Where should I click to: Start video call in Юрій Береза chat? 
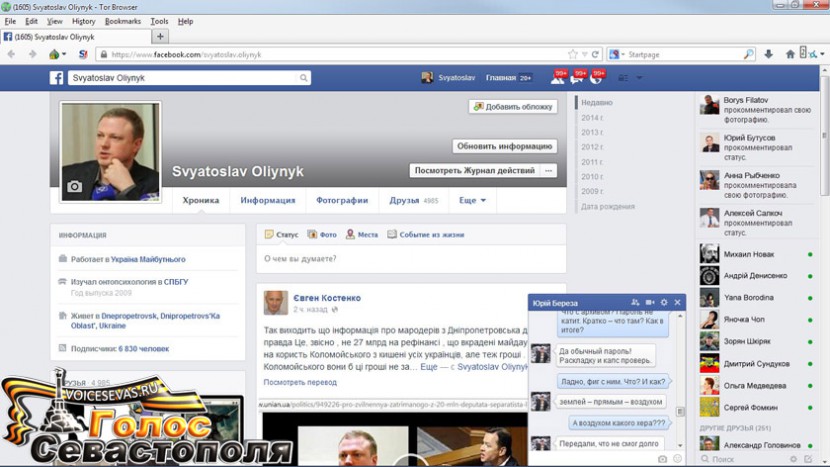coord(649,302)
